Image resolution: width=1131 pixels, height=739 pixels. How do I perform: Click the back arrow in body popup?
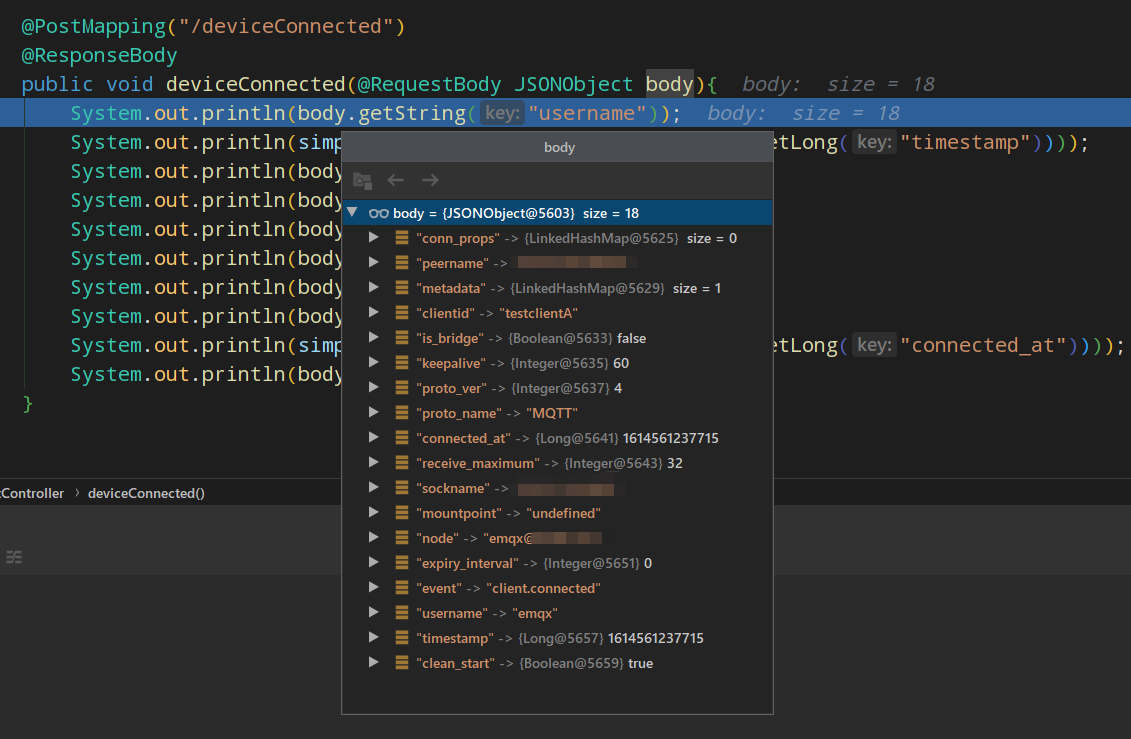coord(395,180)
